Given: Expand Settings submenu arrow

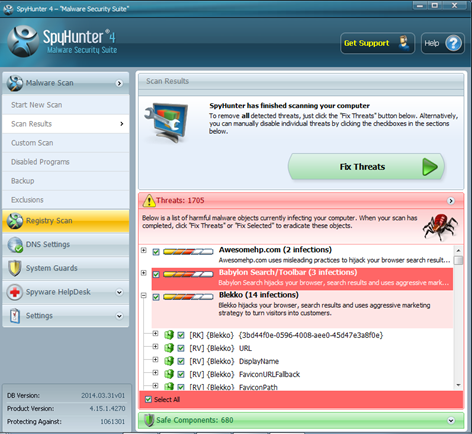Looking at the screenshot, I should [x=119, y=316].
